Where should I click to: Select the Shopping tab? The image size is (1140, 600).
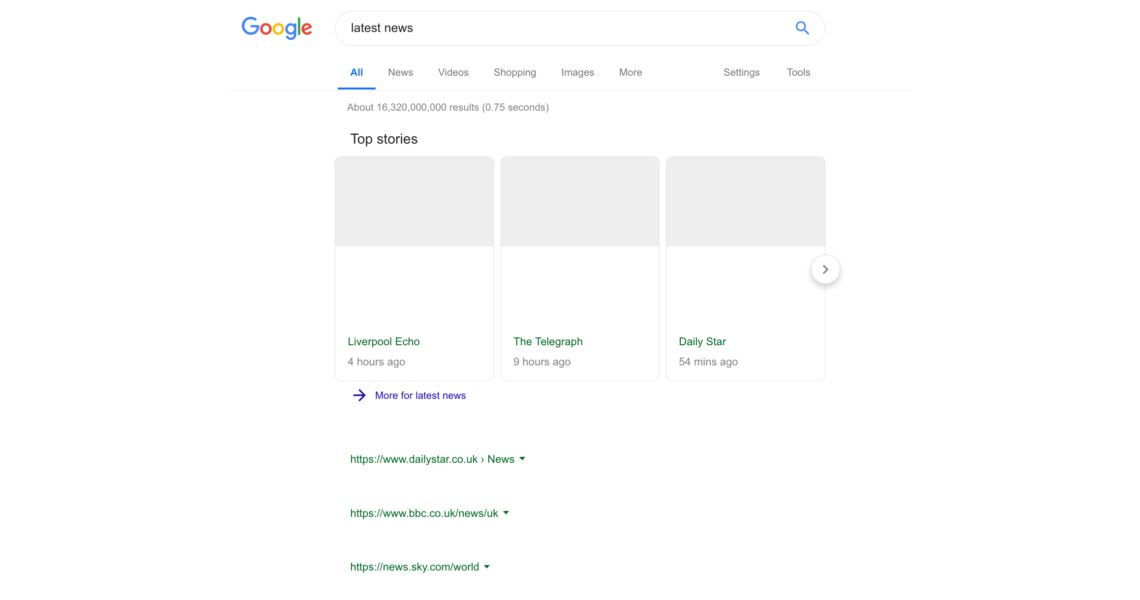tap(515, 72)
